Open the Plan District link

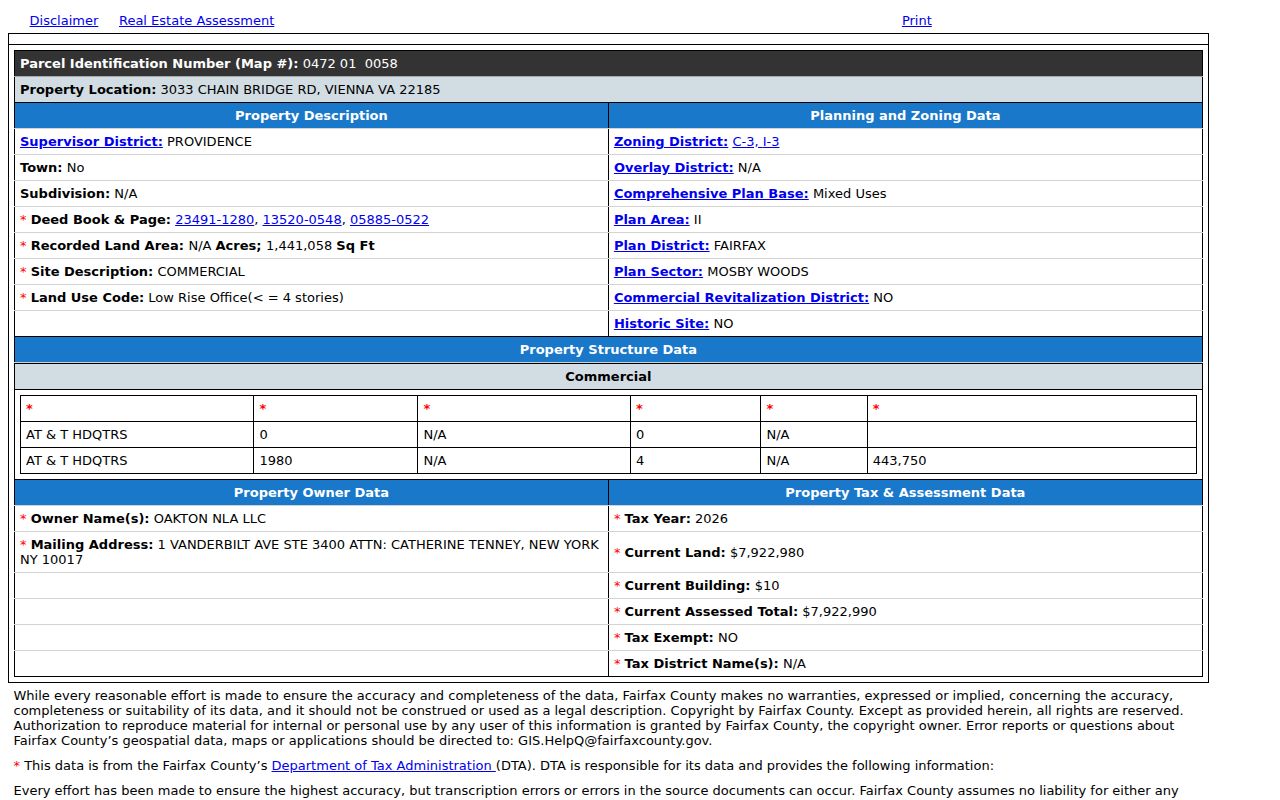pyautogui.click(x=662, y=245)
